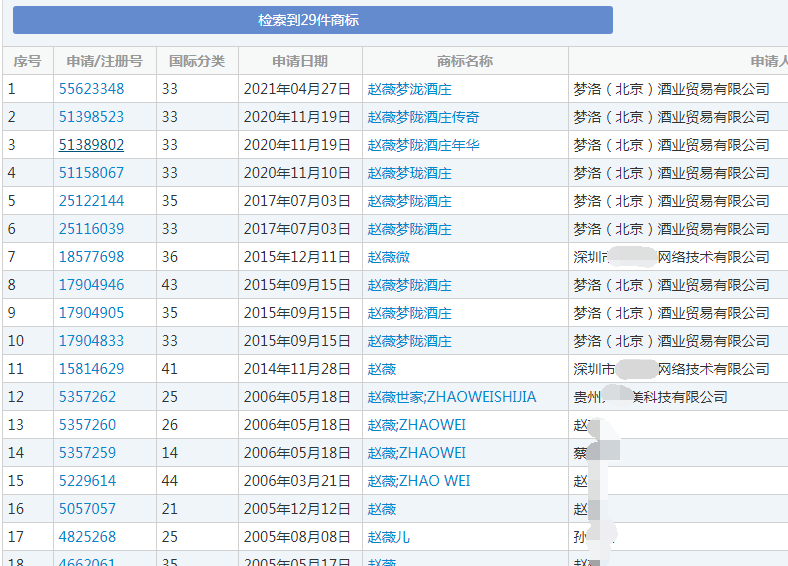Open trademark 赵薇梦珑酒庄 in row 4
Image resolution: width=788 pixels, height=566 pixels.
click(x=410, y=173)
